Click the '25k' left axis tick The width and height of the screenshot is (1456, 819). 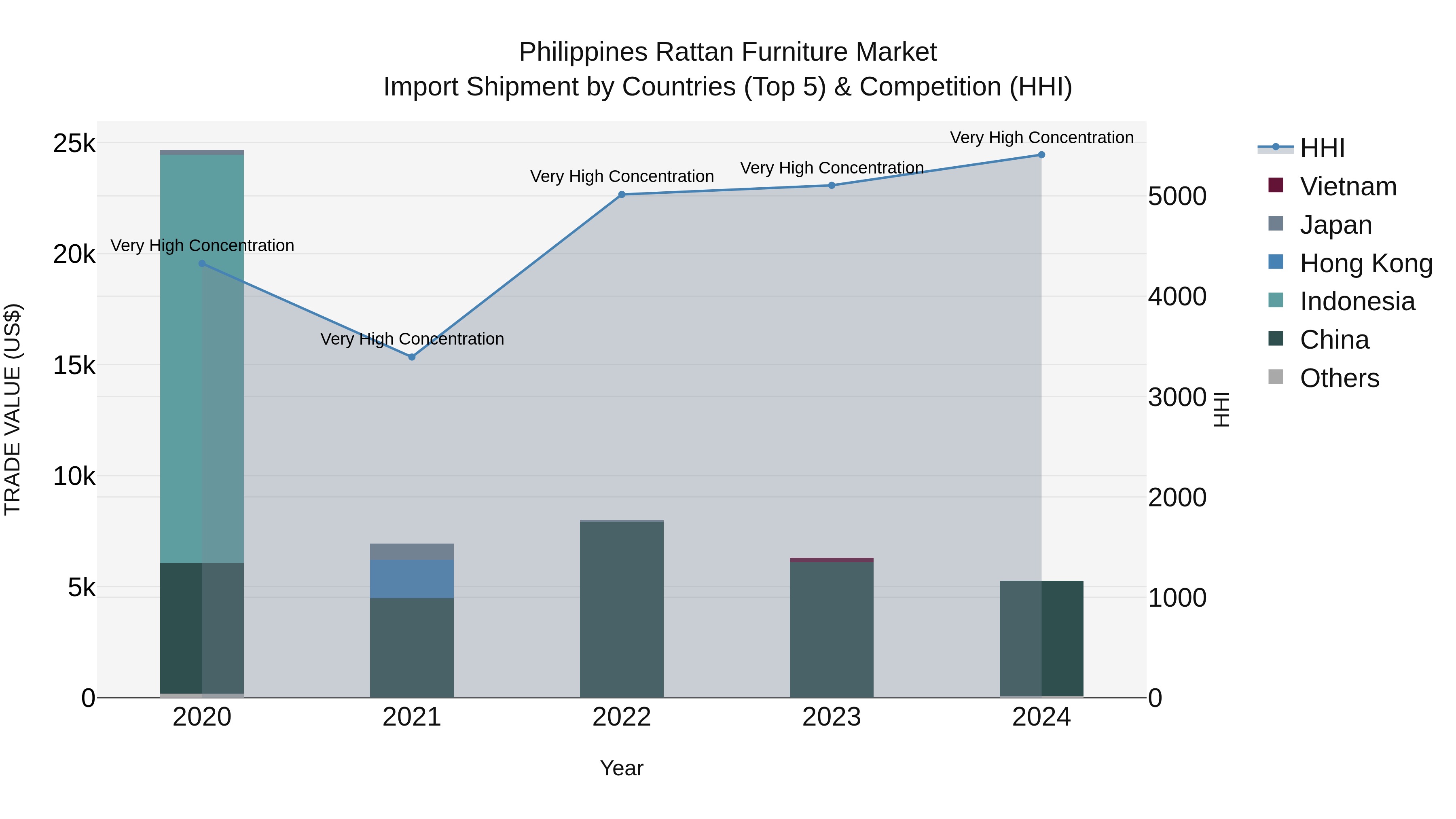74,143
